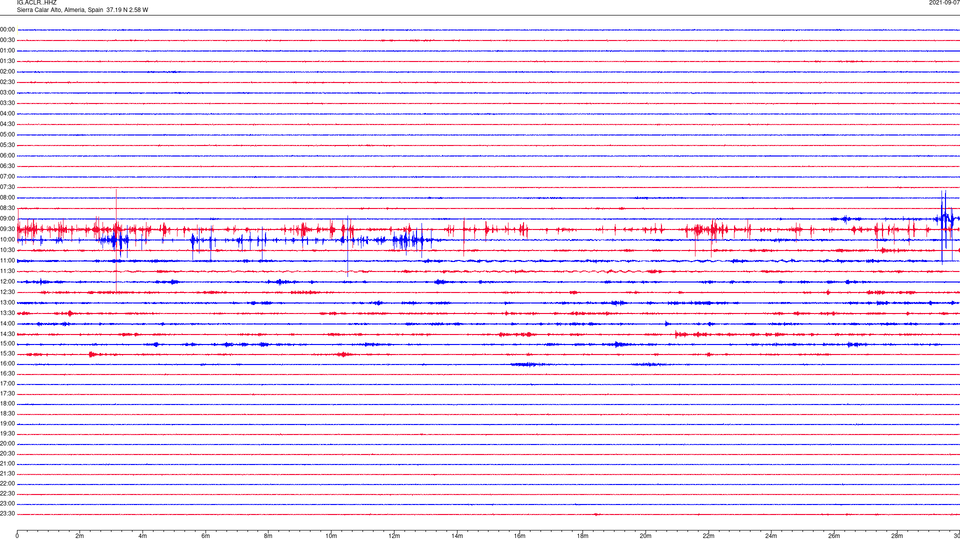The height and width of the screenshot is (540, 960).
Task: Select the 8m axis tick label
Action: coord(268,536)
